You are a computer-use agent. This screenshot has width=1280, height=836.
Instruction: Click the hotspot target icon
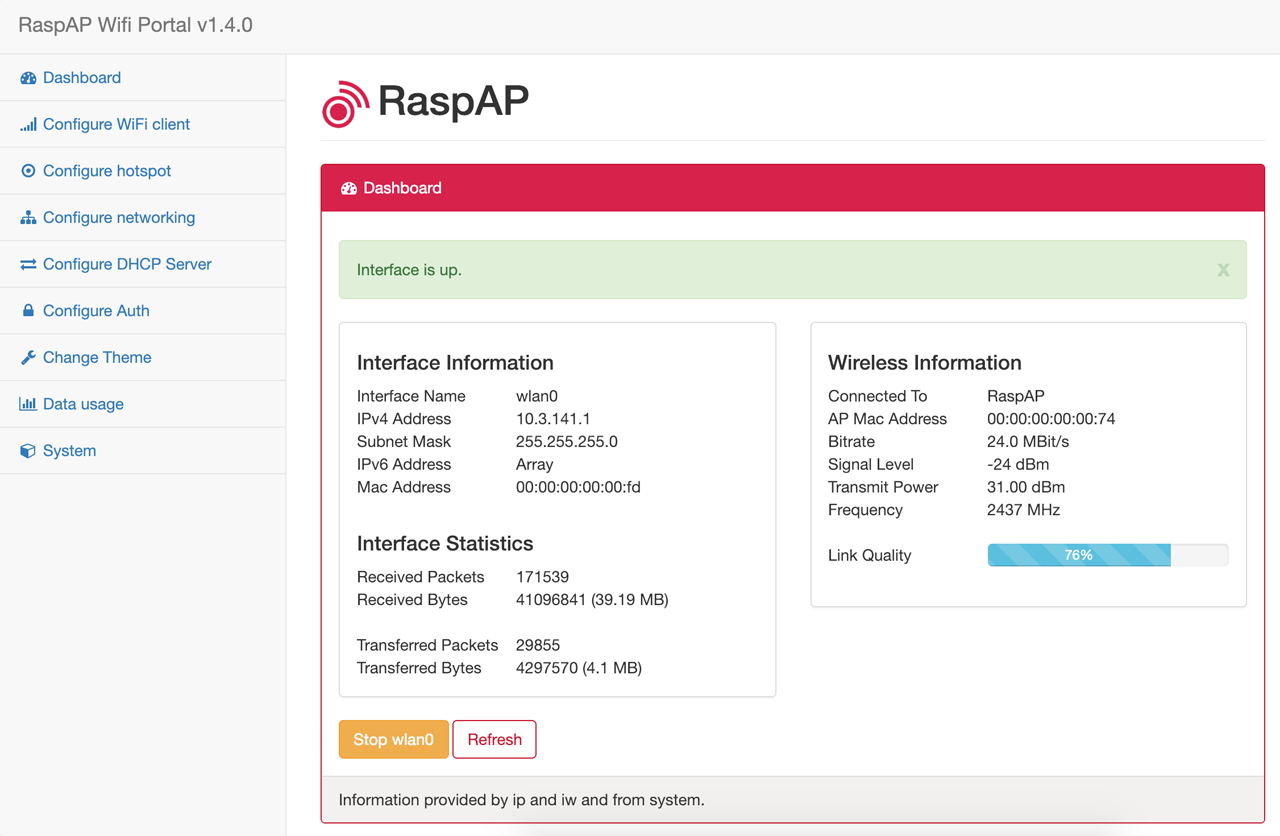pyautogui.click(x=28, y=171)
